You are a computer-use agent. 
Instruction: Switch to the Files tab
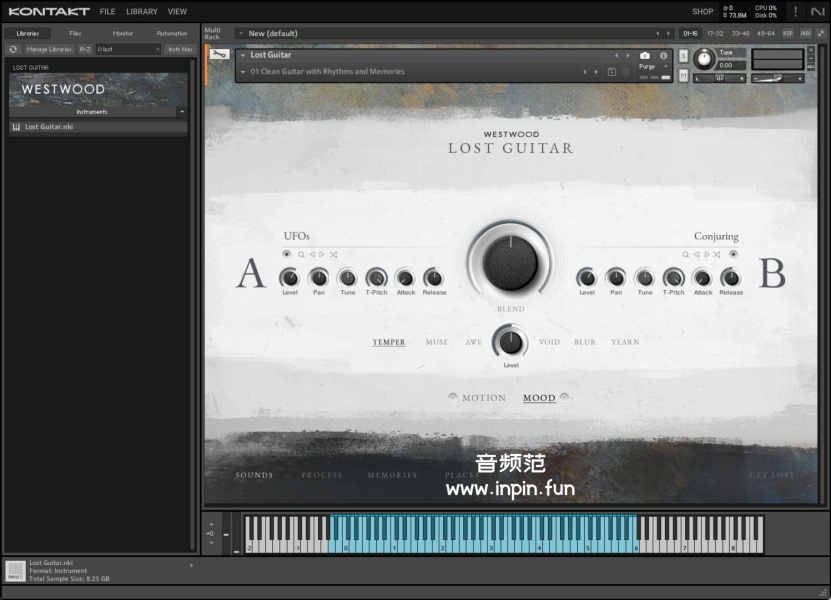[75, 33]
